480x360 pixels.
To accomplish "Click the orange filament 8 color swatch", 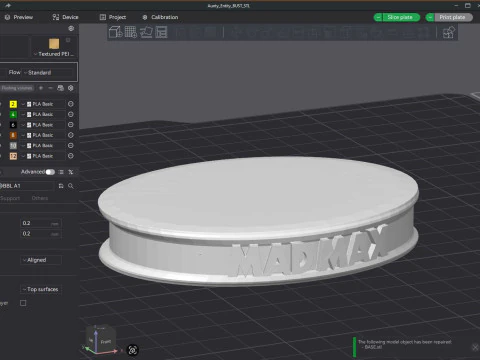I will click(x=13, y=135).
